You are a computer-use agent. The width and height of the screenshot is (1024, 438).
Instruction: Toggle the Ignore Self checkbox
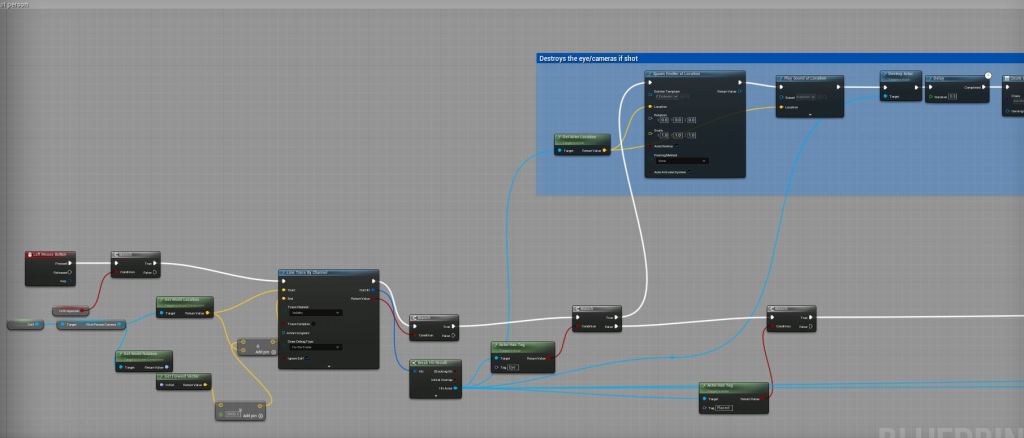(309, 358)
